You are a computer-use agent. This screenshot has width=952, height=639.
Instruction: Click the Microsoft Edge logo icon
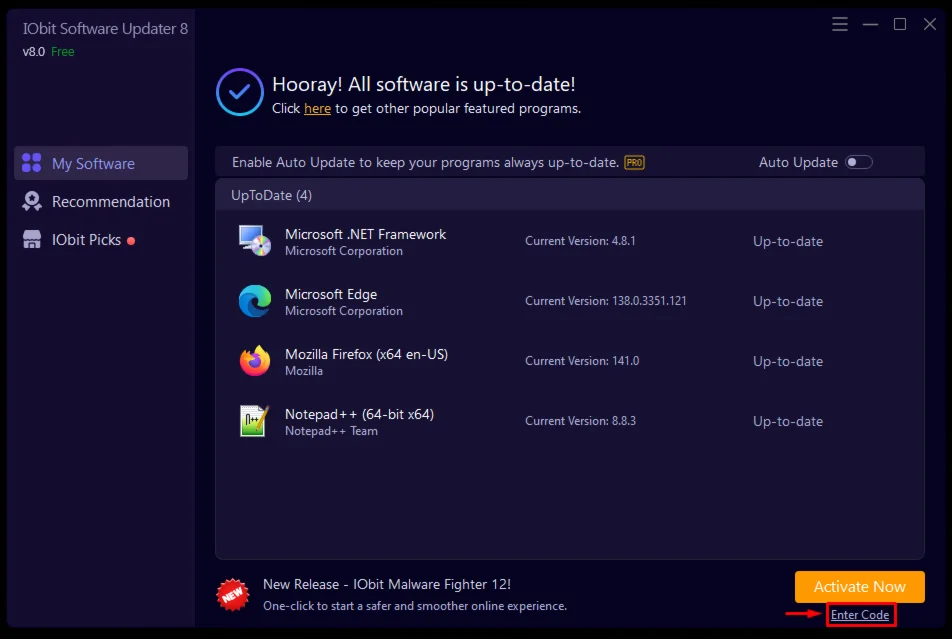coord(254,301)
